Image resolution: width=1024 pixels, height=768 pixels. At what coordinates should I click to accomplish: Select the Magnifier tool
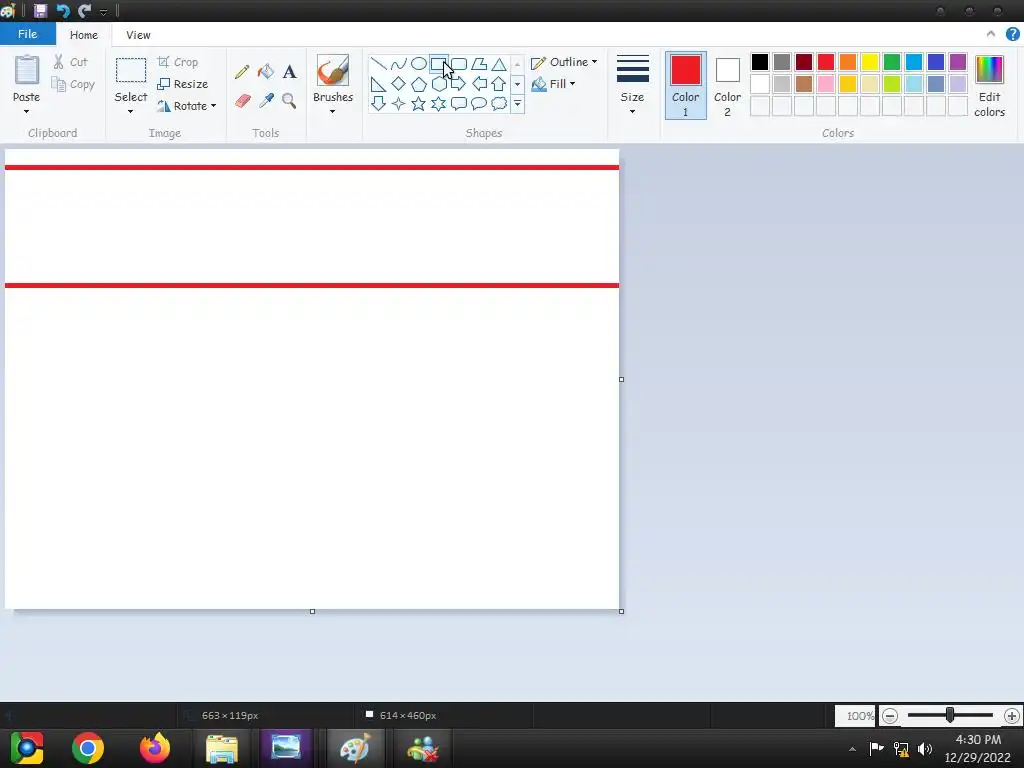tap(289, 101)
